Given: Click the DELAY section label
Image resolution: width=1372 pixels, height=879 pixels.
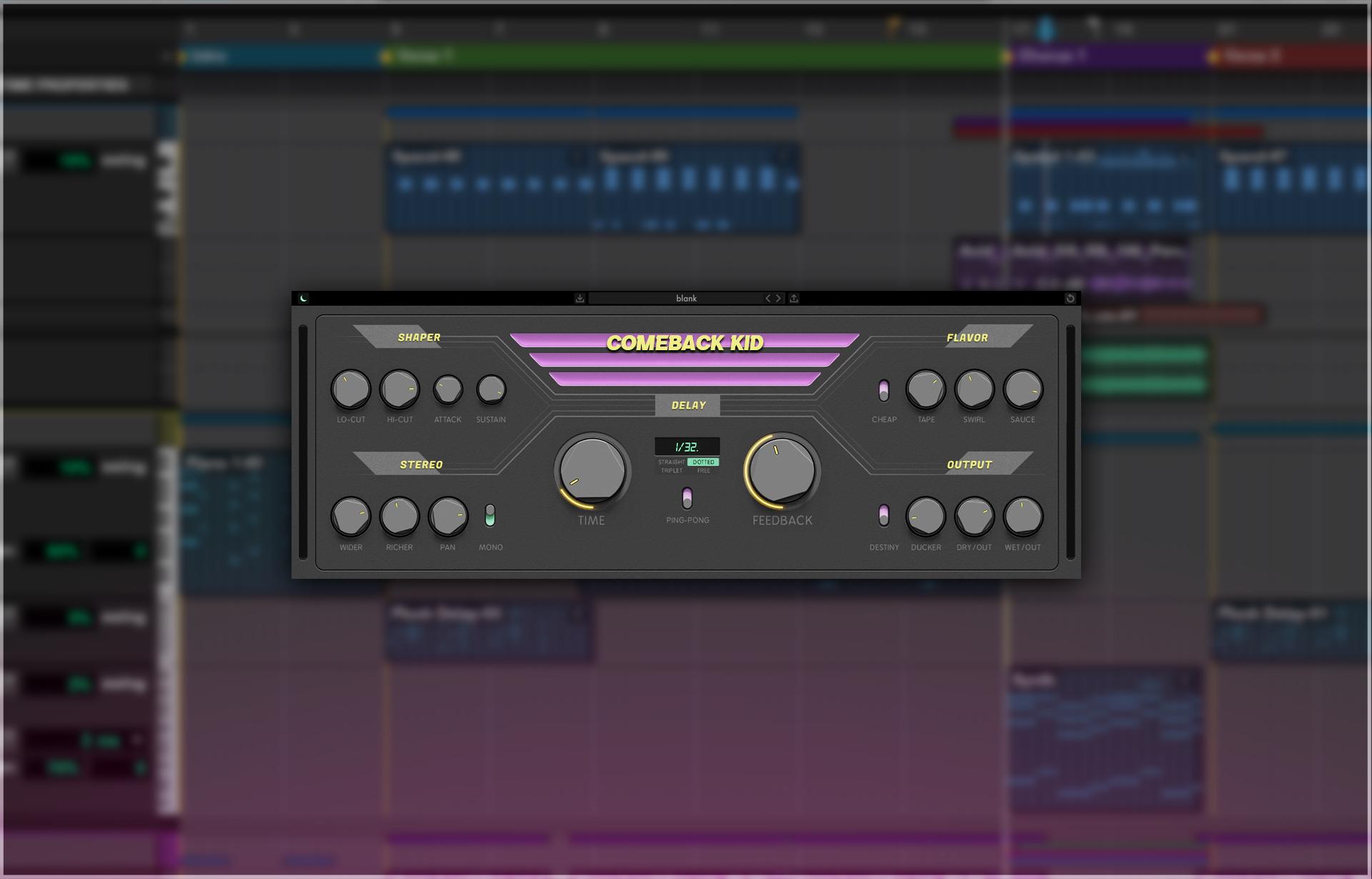Looking at the screenshot, I should (x=688, y=405).
